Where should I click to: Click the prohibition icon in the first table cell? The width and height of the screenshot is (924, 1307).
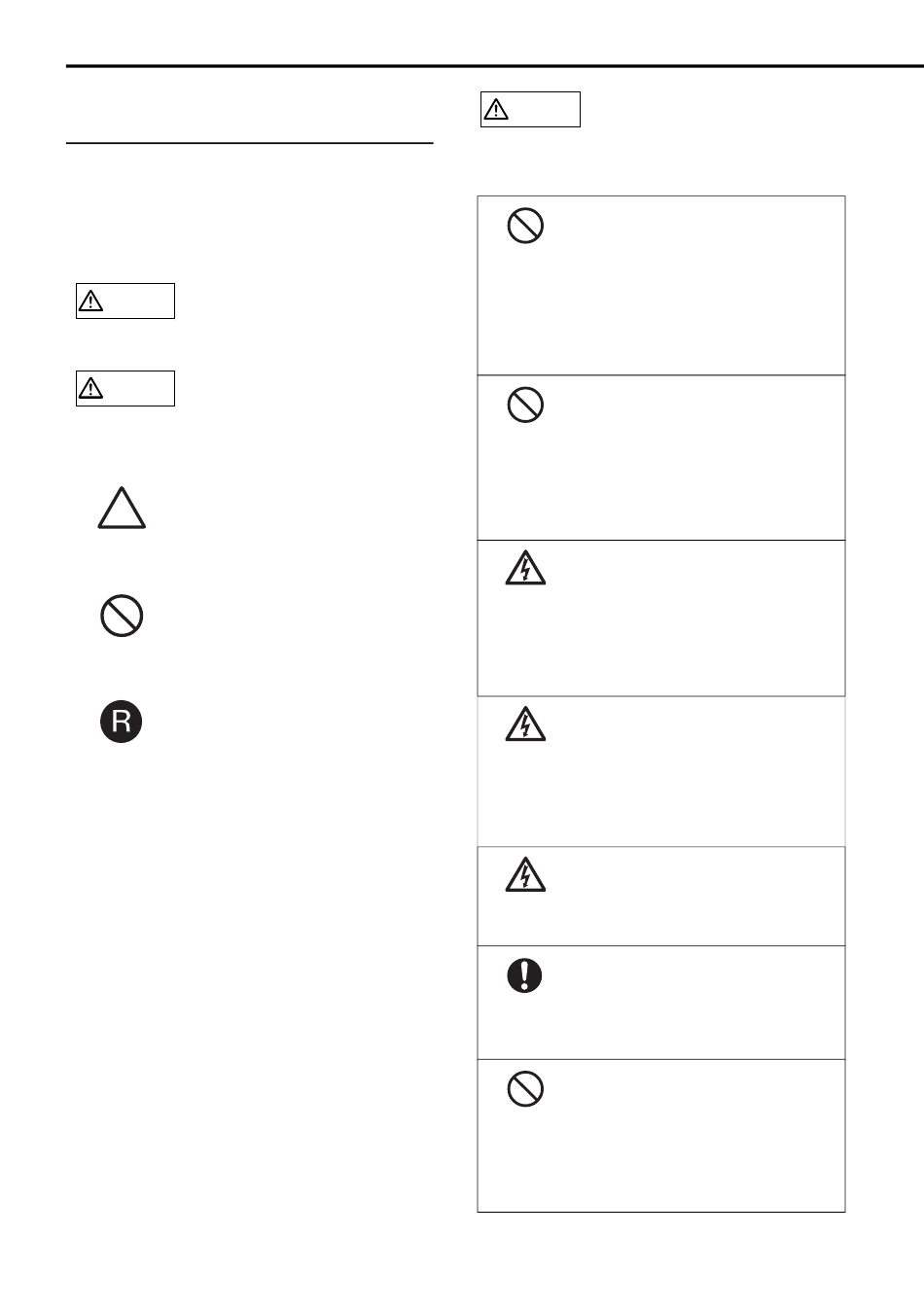pos(525,227)
